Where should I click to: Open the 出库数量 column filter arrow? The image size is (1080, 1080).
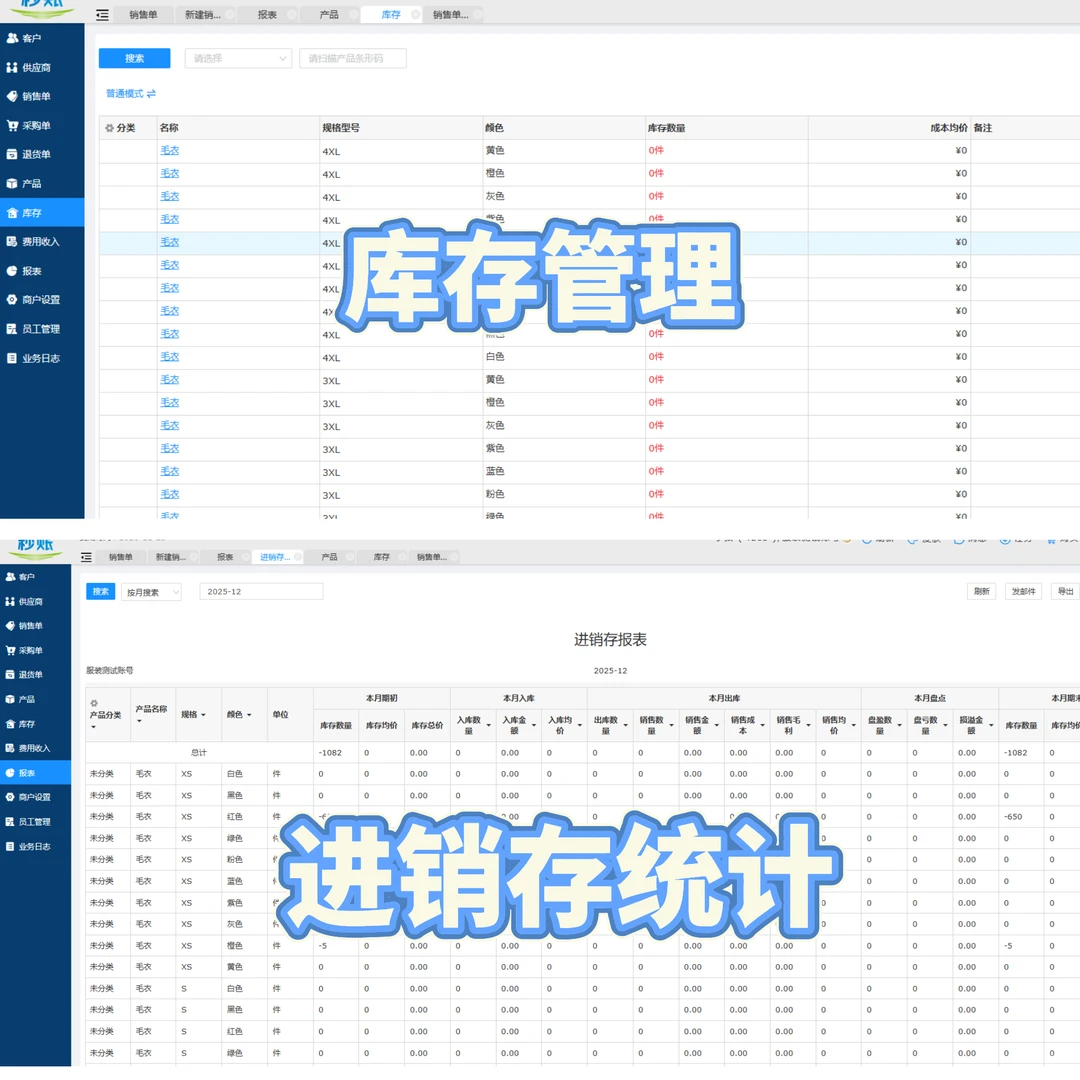(625, 725)
